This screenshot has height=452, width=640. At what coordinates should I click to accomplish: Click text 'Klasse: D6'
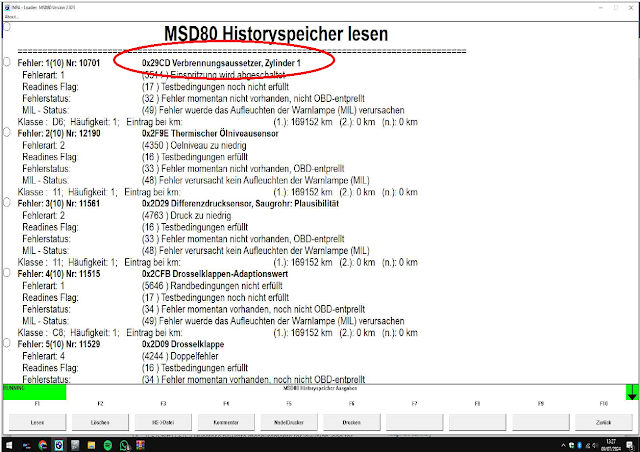[39, 122]
